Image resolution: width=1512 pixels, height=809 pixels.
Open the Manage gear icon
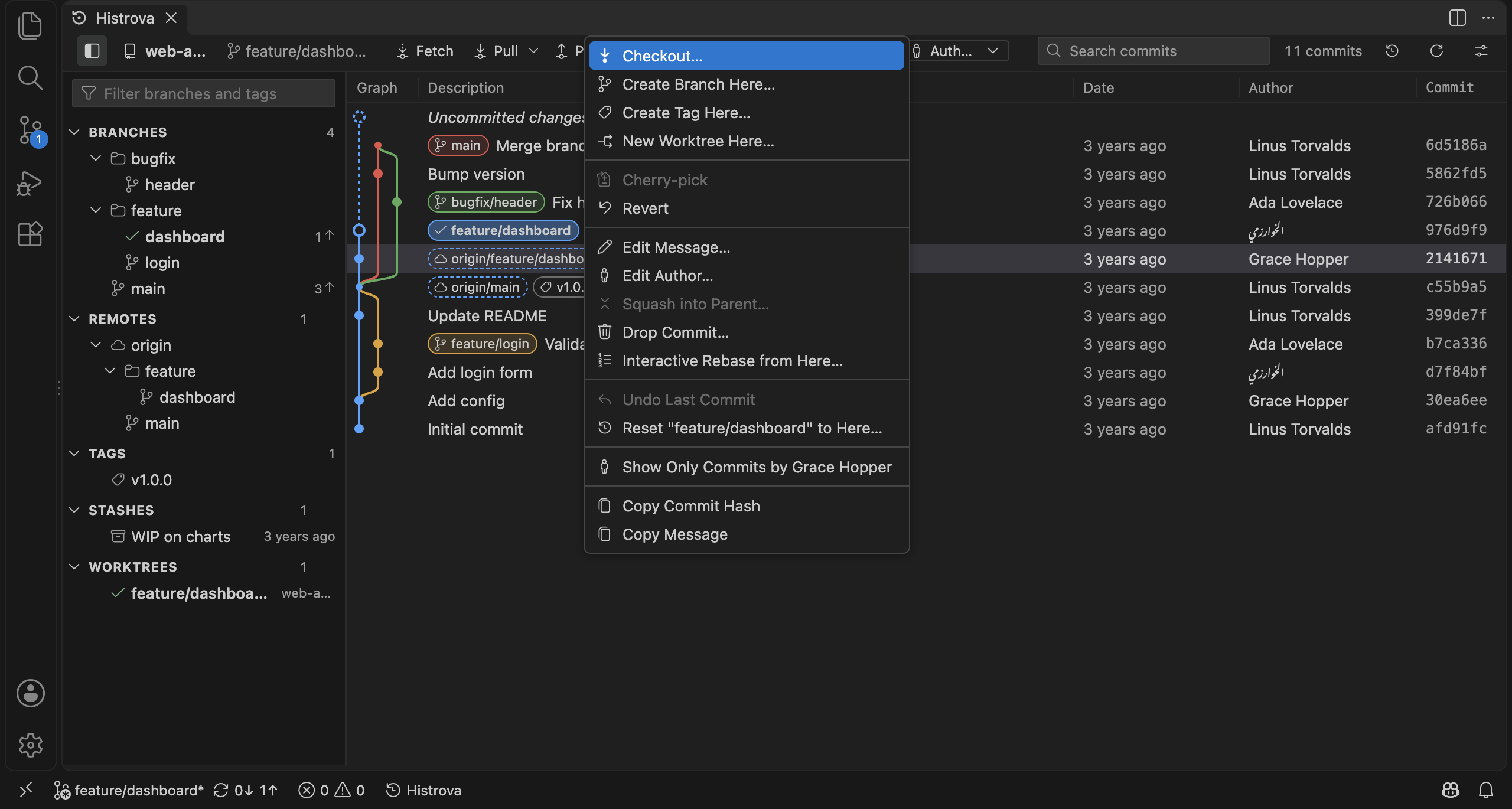tap(30, 745)
